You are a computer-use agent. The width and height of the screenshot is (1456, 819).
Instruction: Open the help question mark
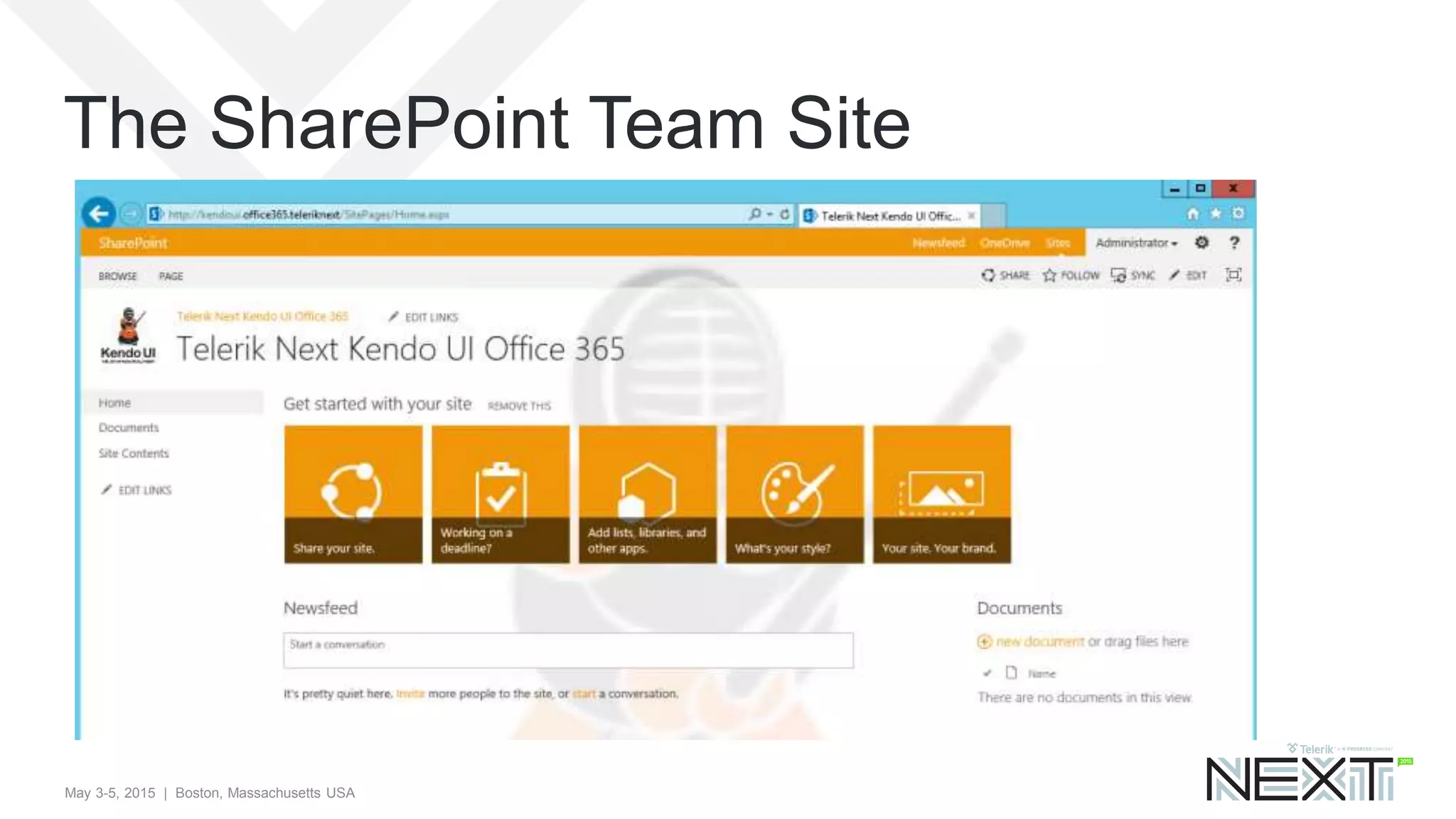coord(1234,242)
